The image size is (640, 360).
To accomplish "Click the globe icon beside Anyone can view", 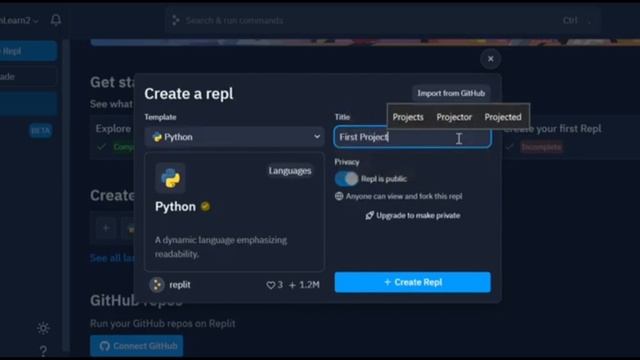I will [339, 196].
